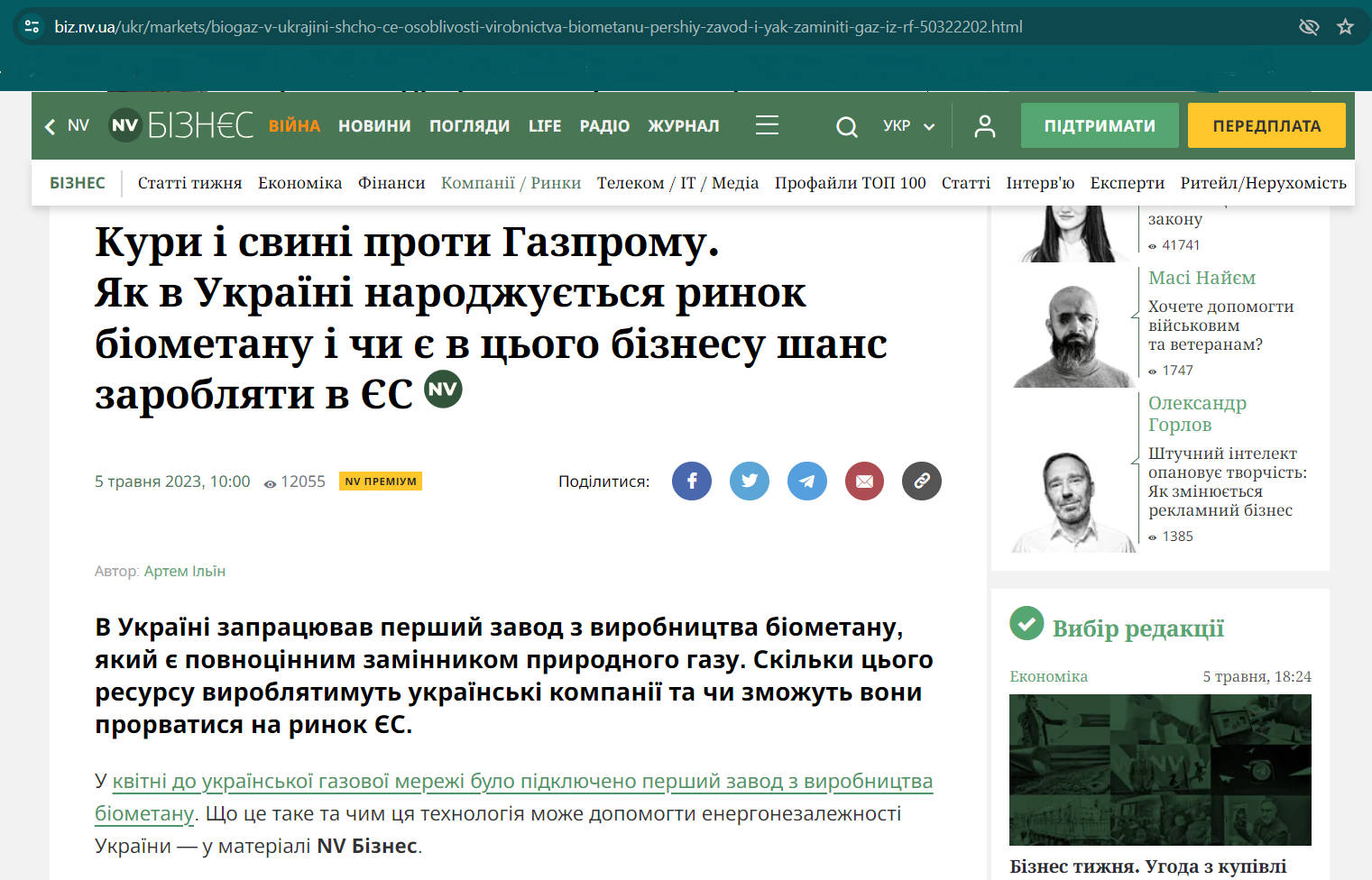
Task: Open the ВІЙНА menu section
Action: 294,126
